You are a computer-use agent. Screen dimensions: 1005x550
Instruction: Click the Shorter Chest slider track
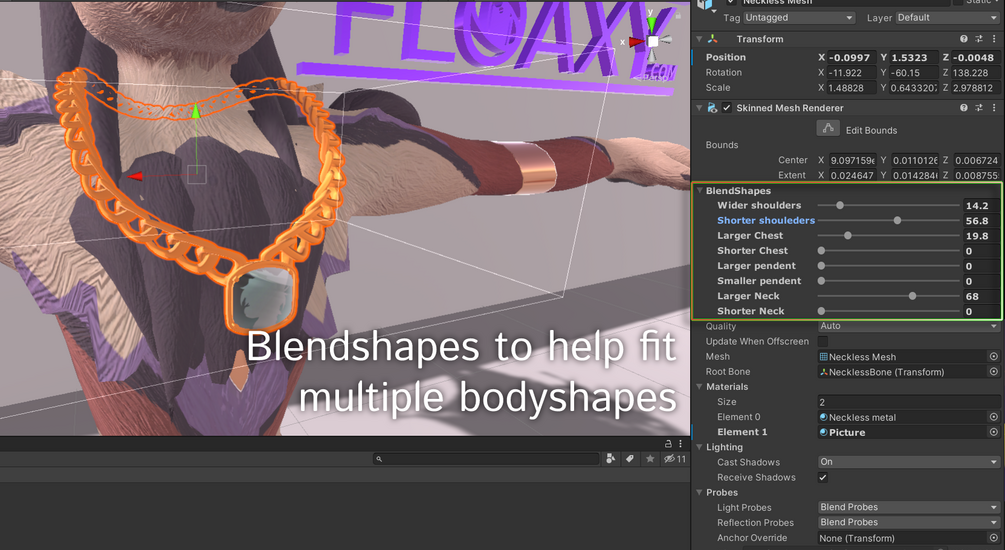[x=888, y=251]
